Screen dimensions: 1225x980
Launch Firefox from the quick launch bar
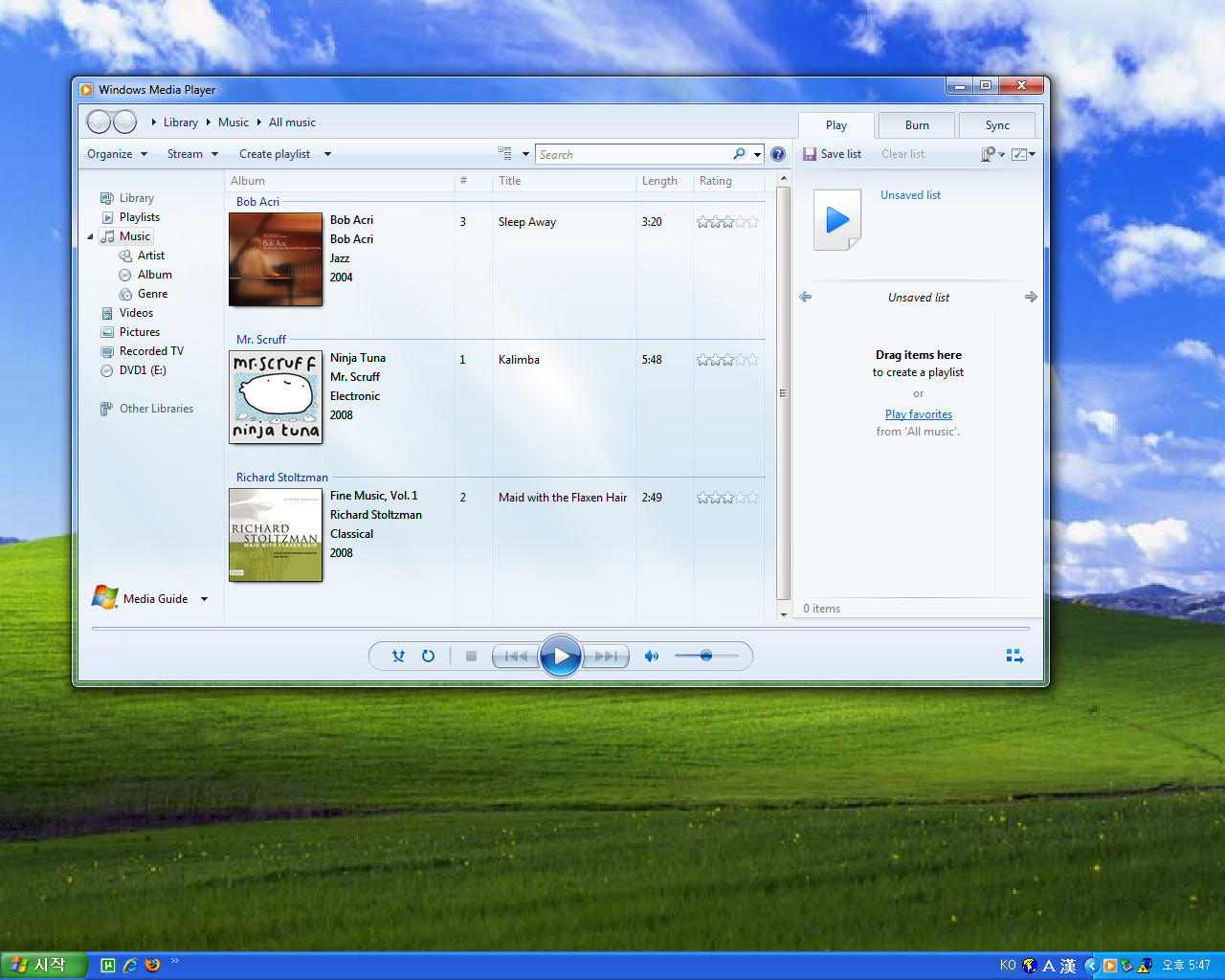pos(152,965)
